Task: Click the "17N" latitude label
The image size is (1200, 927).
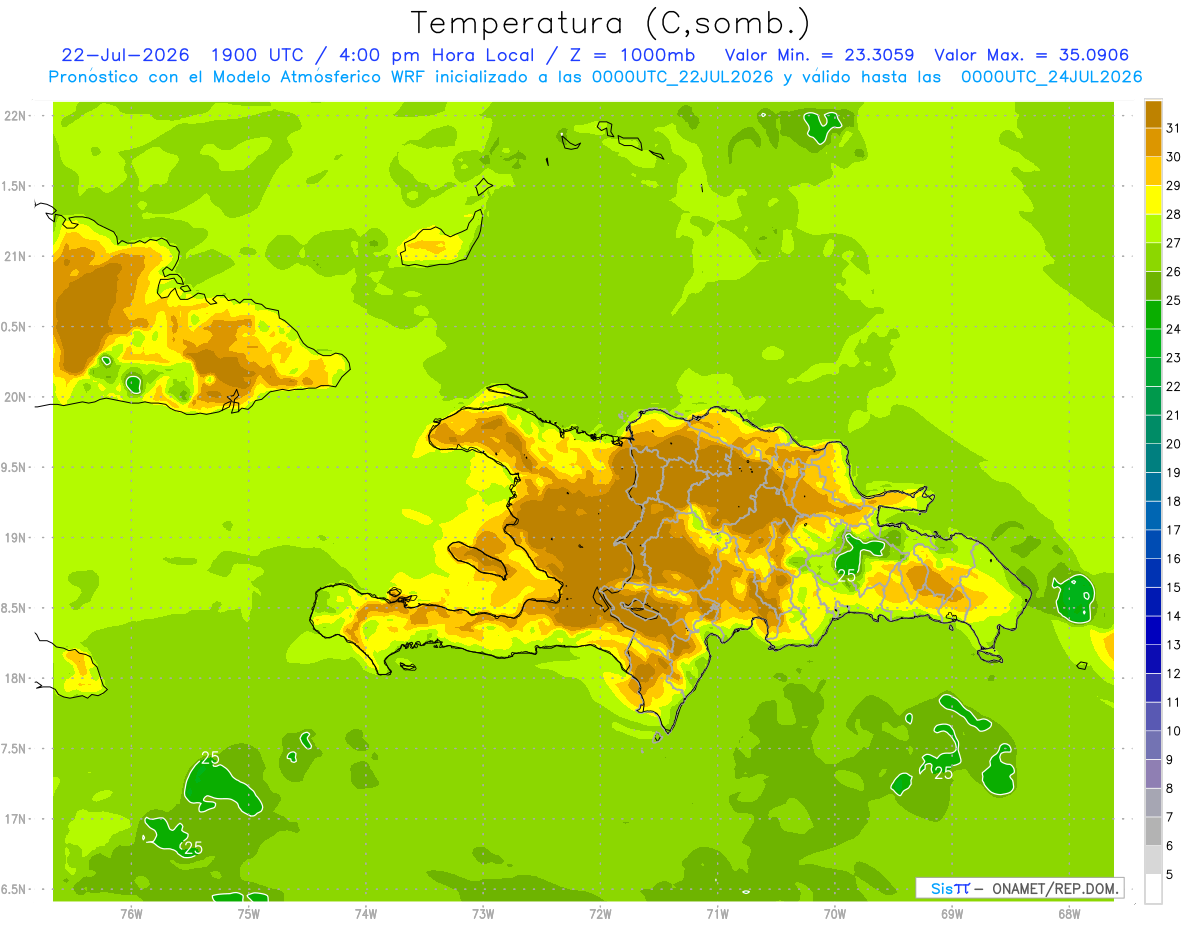Action: (x=15, y=819)
